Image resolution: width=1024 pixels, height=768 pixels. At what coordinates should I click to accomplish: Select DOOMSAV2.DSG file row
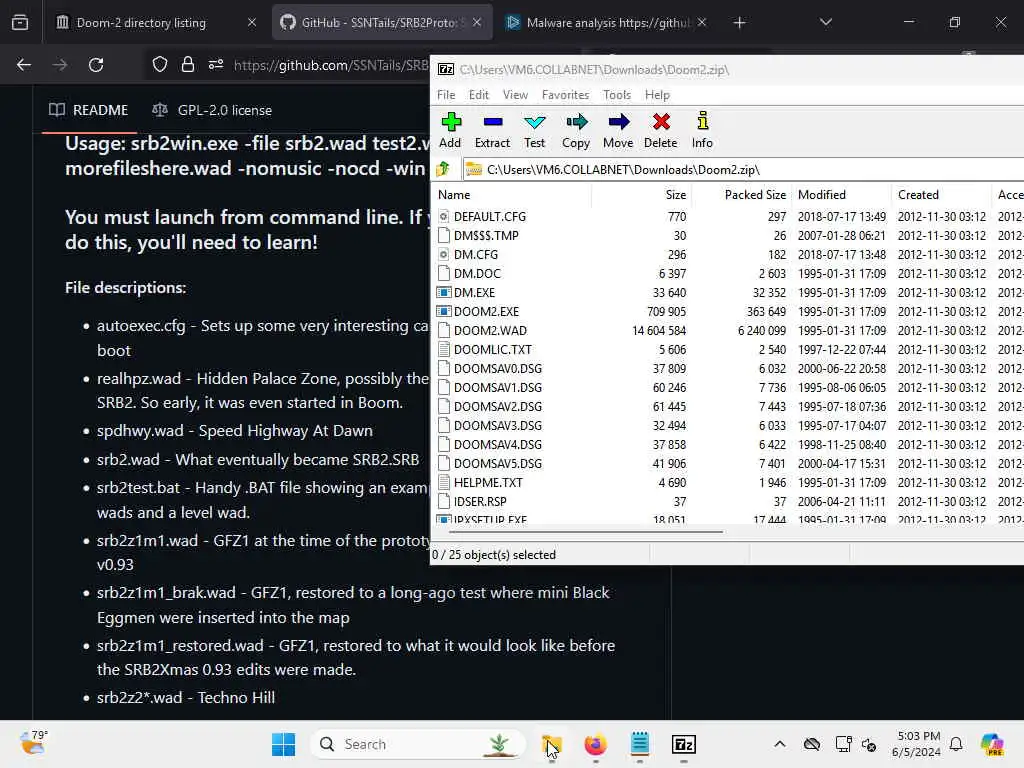(727, 406)
